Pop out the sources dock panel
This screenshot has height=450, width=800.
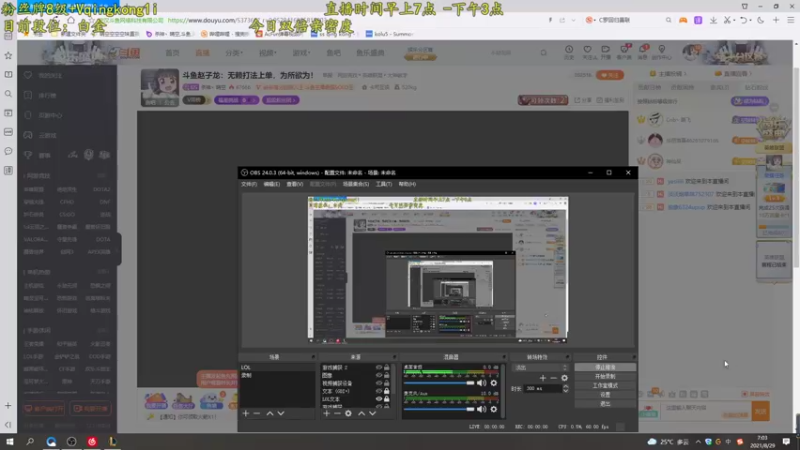[x=394, y=357]
